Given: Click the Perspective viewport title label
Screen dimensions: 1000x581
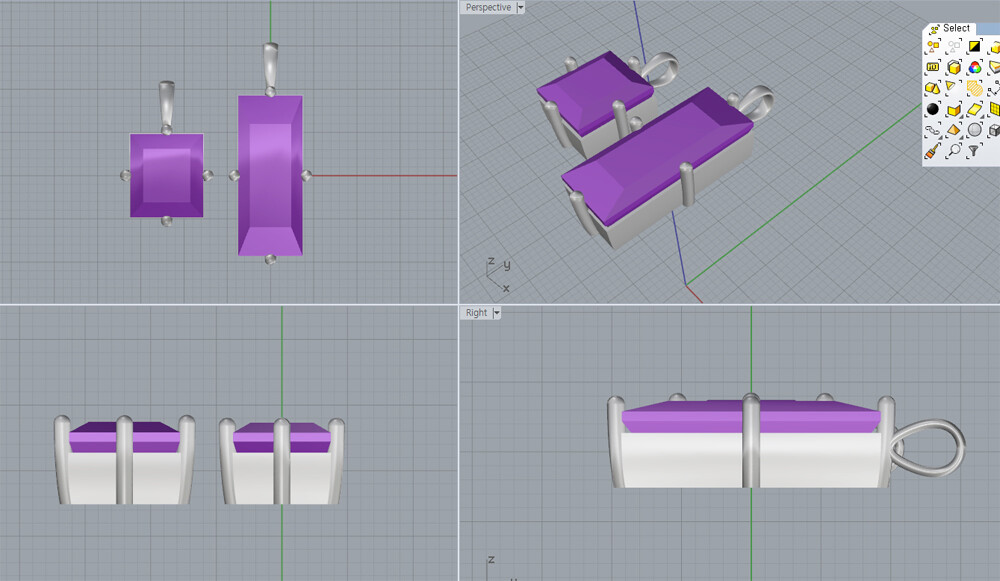Looking at the screenshot, I should 488,8.
